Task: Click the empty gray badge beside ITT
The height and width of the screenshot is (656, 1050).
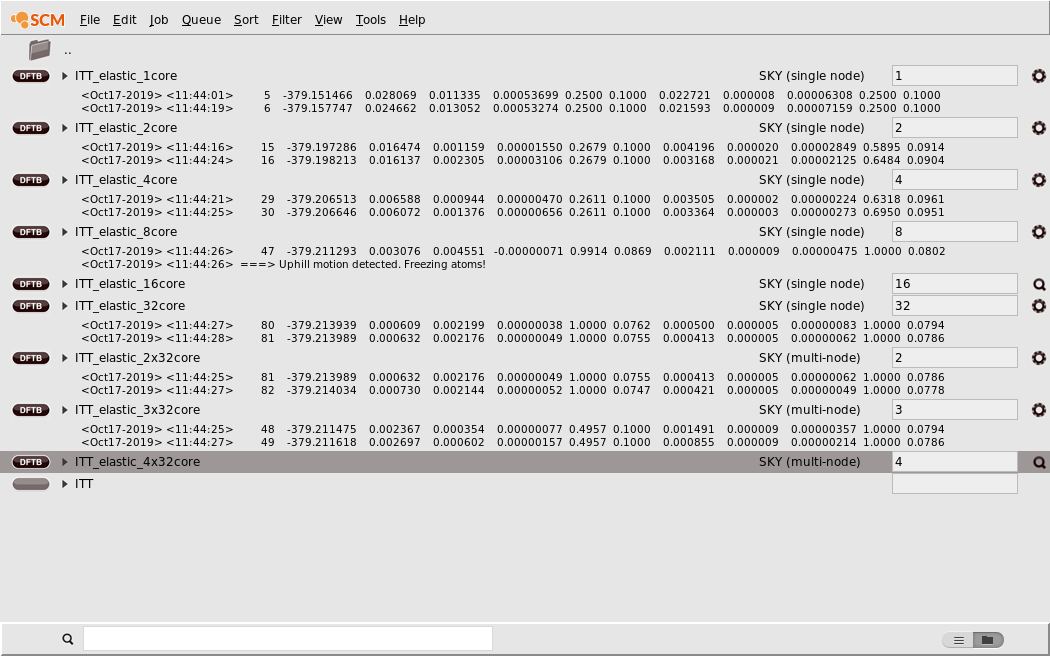Action: coord(30,483)
